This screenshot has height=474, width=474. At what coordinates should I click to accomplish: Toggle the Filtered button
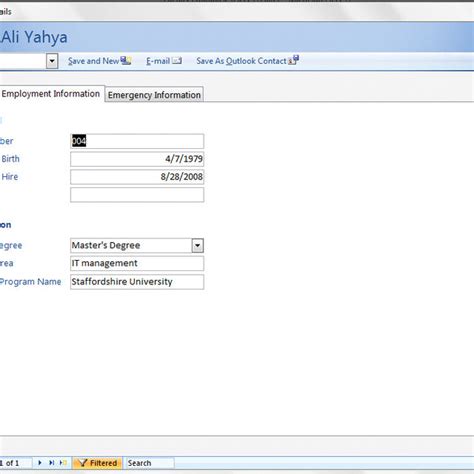pos(98,463)
